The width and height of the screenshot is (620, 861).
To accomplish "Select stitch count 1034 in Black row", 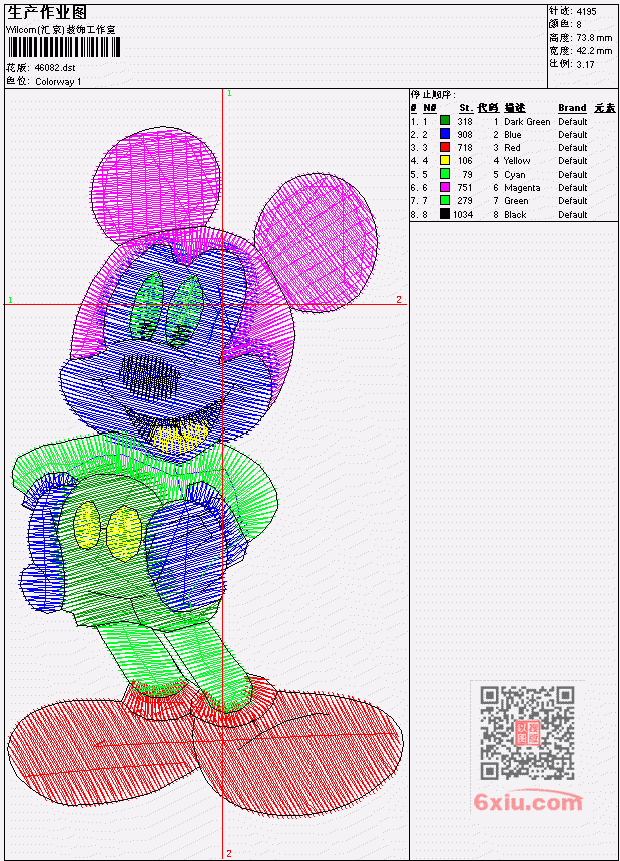I will coord(462,215).
